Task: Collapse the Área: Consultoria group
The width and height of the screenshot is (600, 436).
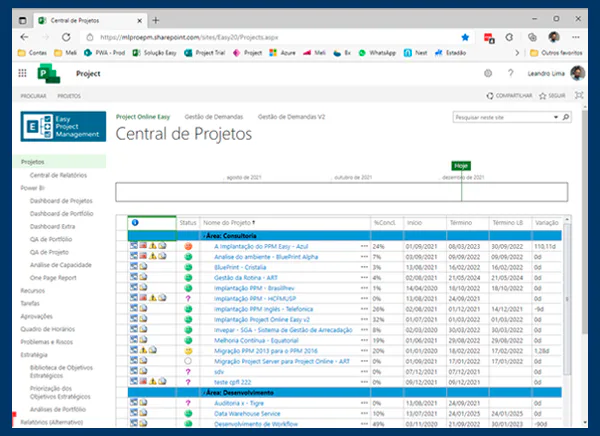Action: (x=204, y=236)
